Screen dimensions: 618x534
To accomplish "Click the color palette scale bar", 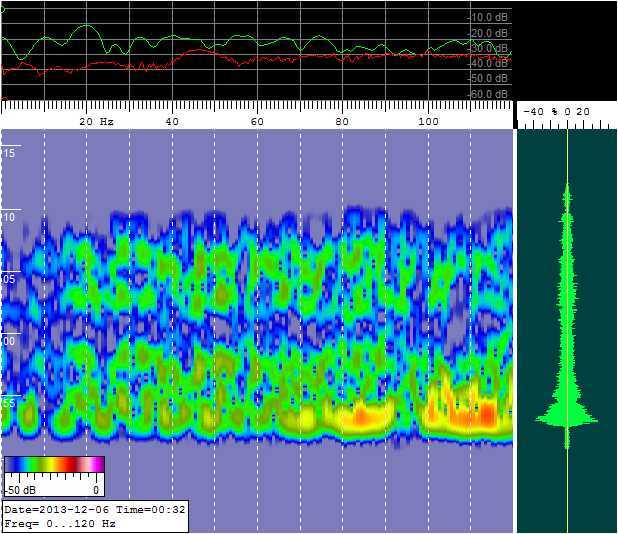I will [x=55, y=464].
